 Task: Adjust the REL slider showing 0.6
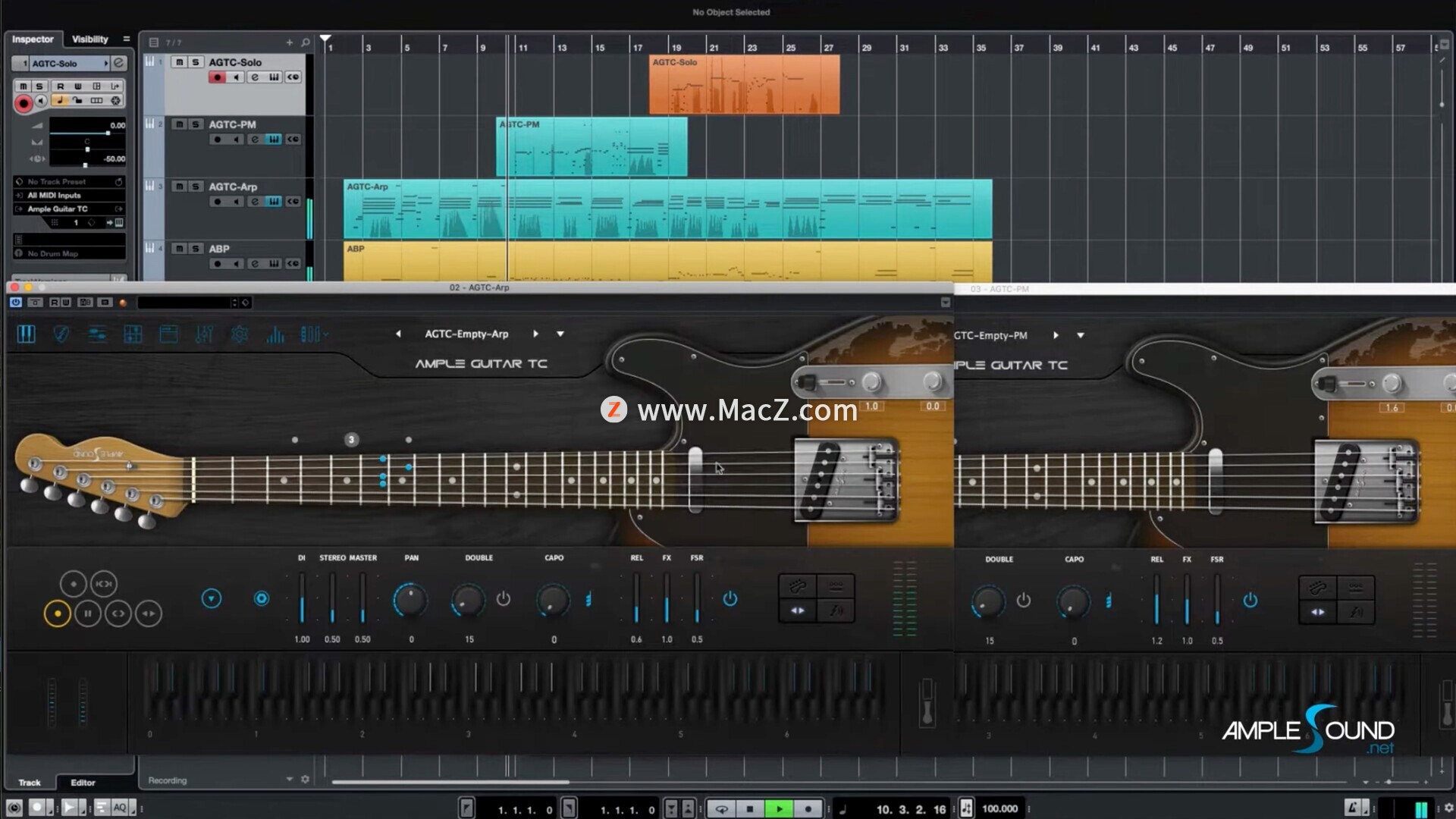click(x=636, y=599)
